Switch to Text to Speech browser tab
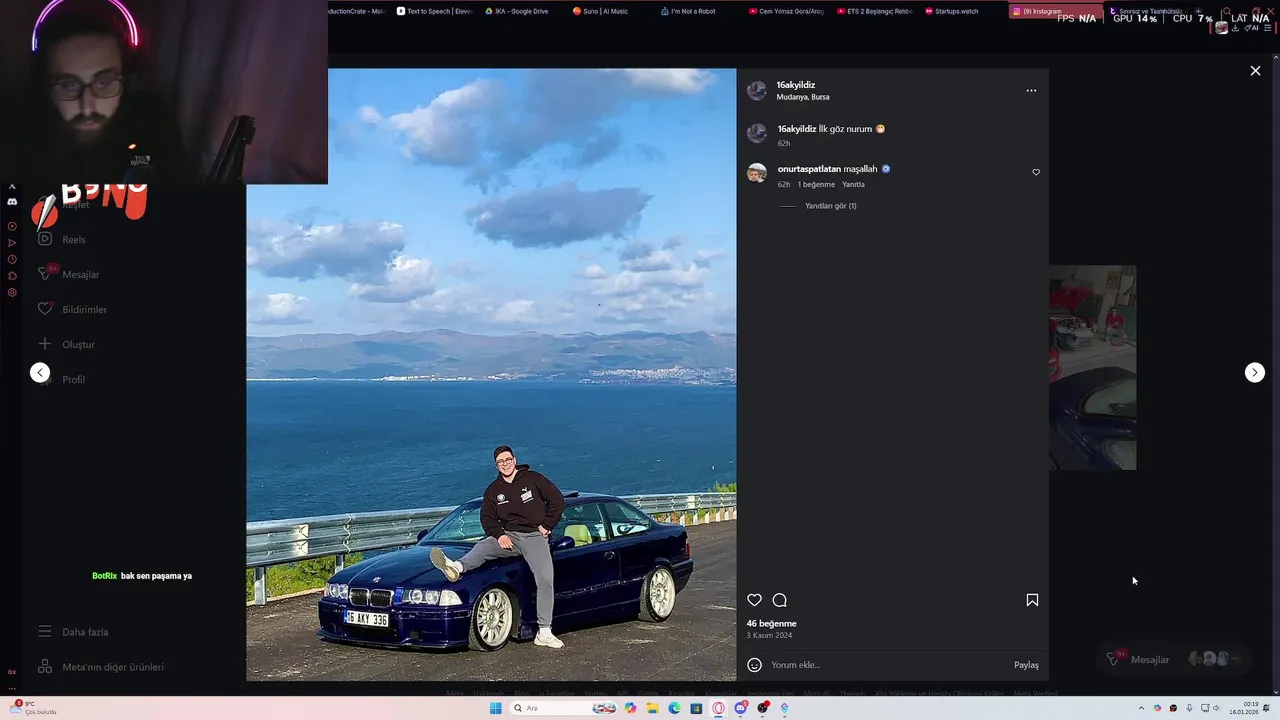The image size is (1280, 720). pyautogui.click(x=434, y=11)
